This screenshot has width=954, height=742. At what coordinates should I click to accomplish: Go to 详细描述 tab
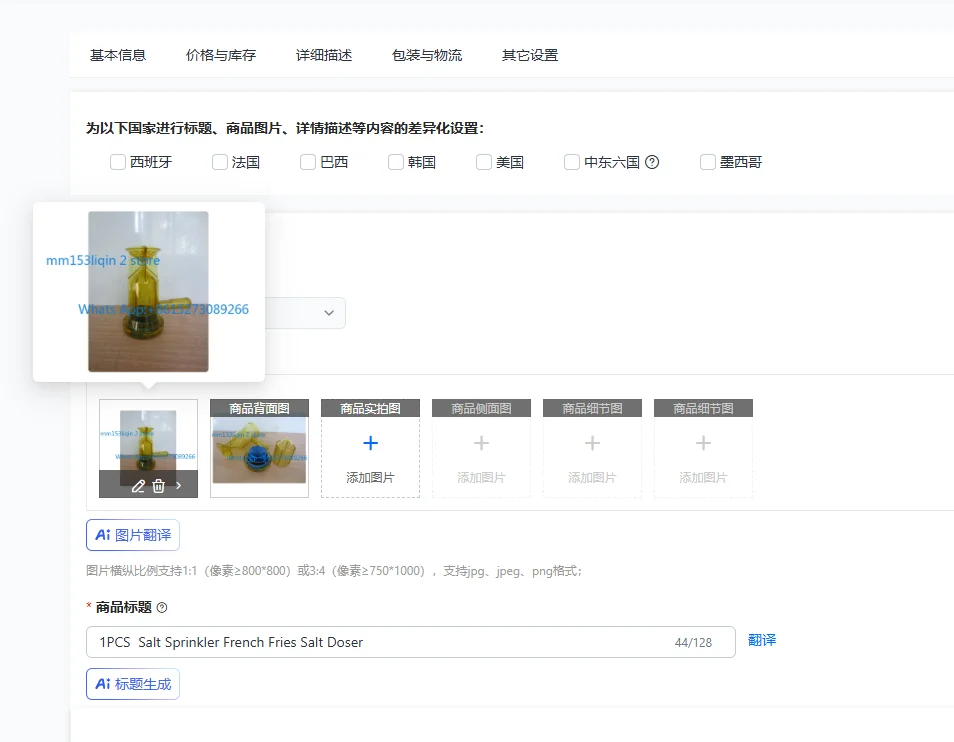pyautogui.click(x=324, y=55)
